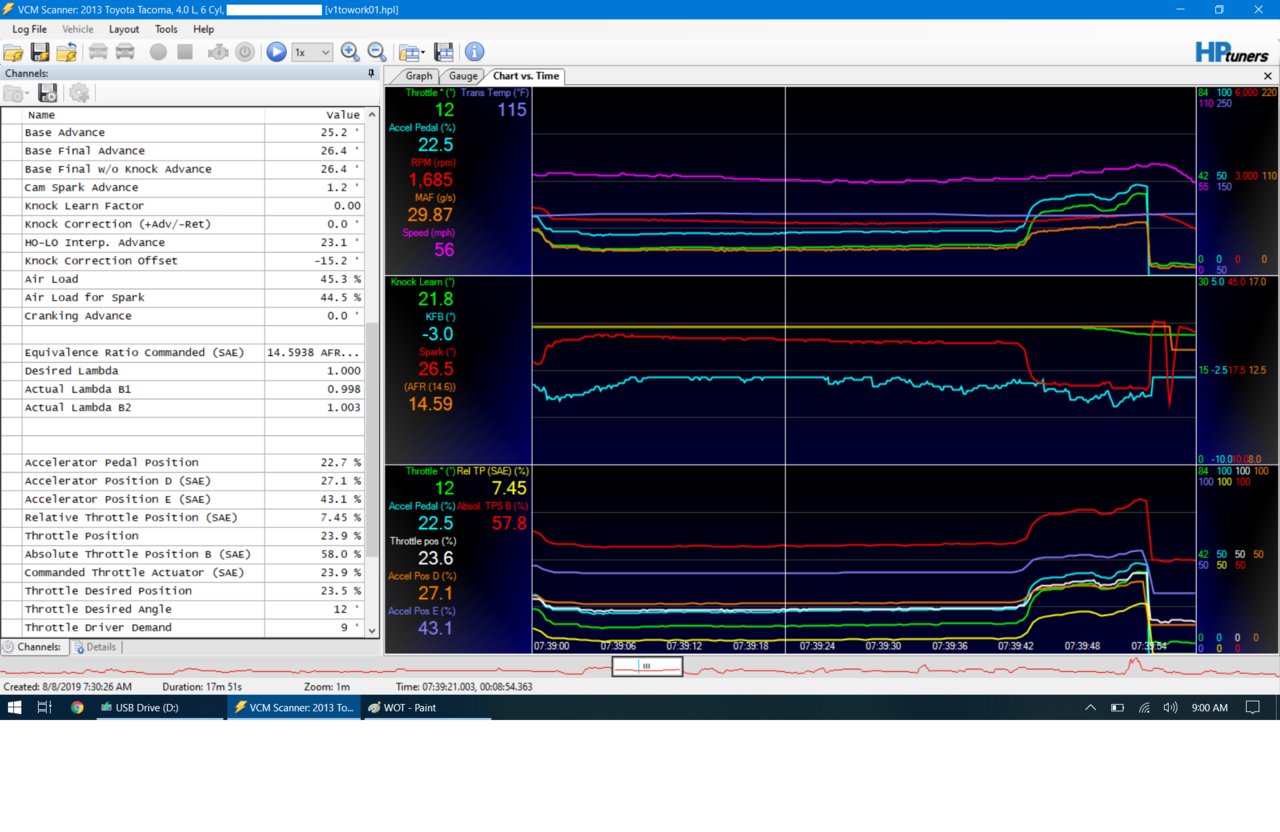
Task: Click the RPM (rpm) chart legend label
Action: click(x=432, y=162)
